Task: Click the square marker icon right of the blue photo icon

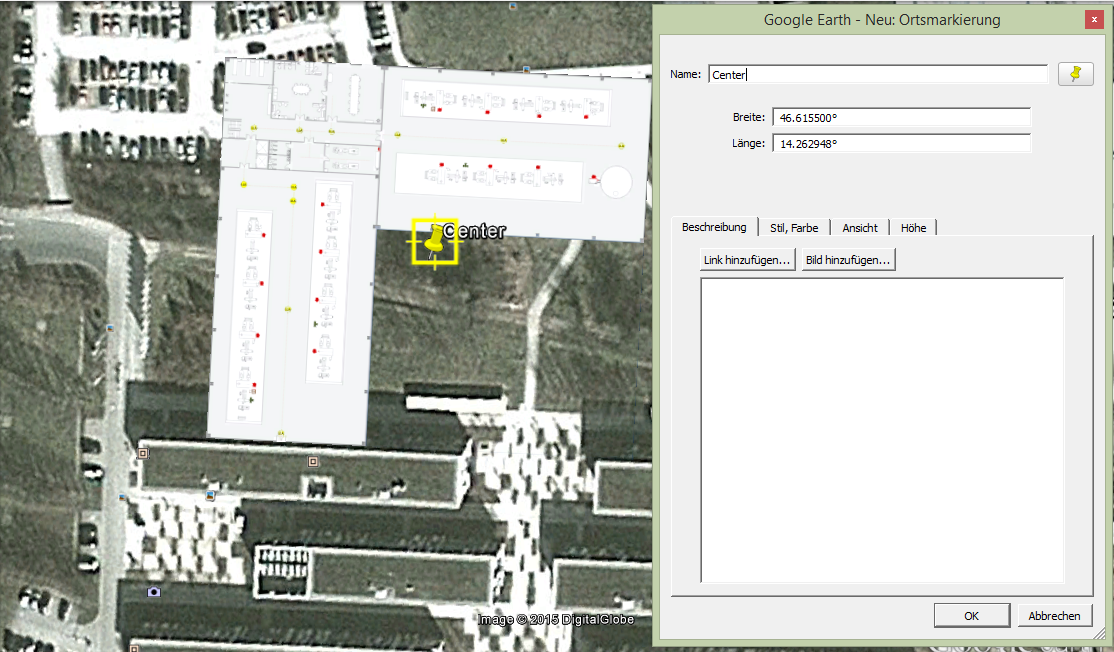Action: point(313,462)
